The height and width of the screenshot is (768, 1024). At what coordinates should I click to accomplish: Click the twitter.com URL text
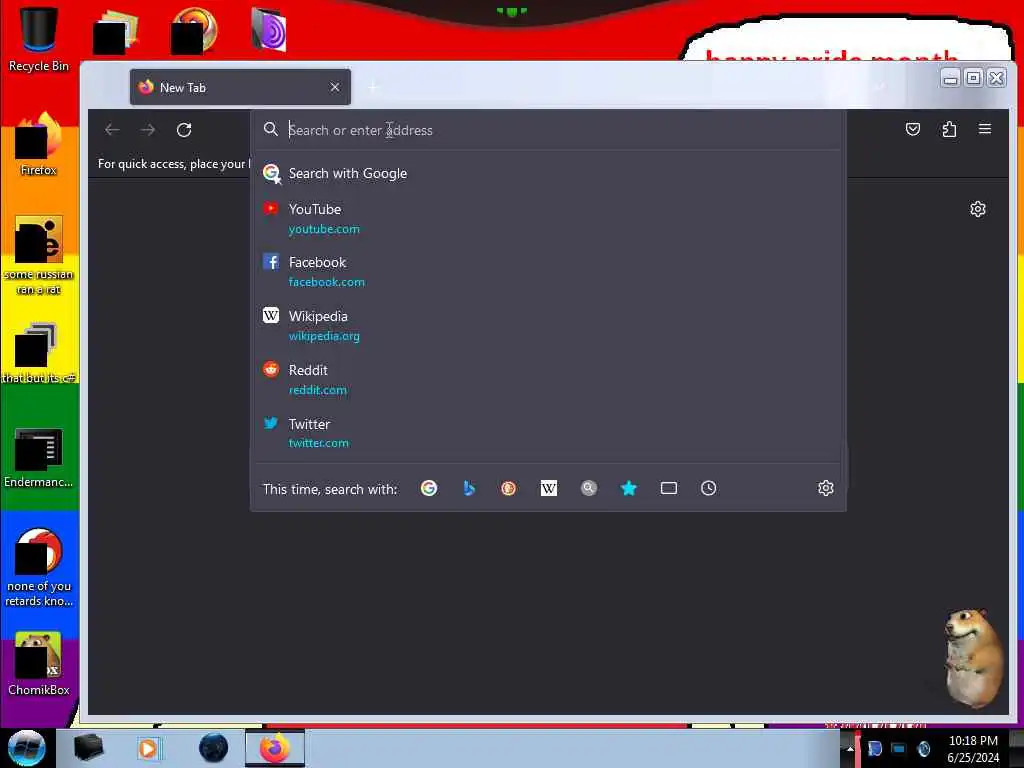319,443
